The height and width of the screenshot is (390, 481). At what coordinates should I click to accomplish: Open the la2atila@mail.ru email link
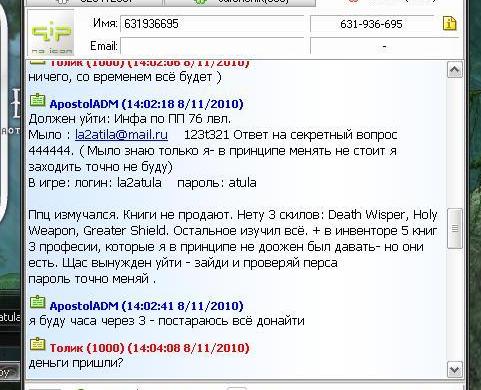pos(121,135)
